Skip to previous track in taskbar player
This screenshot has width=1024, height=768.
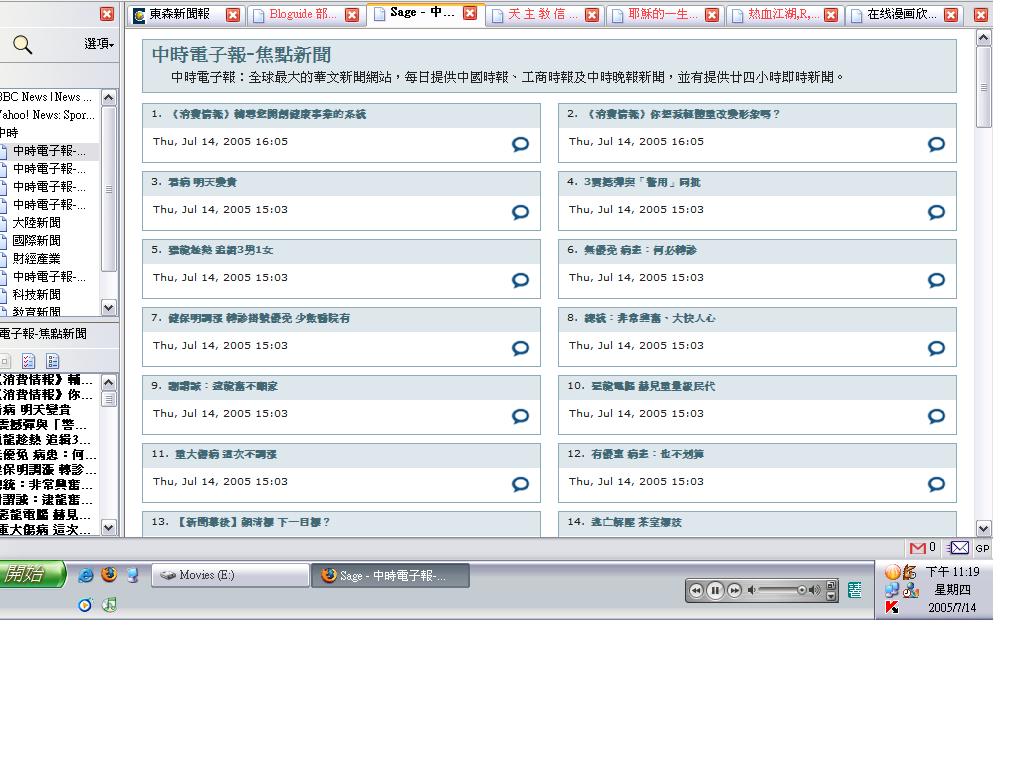click(x=696, y=590)
